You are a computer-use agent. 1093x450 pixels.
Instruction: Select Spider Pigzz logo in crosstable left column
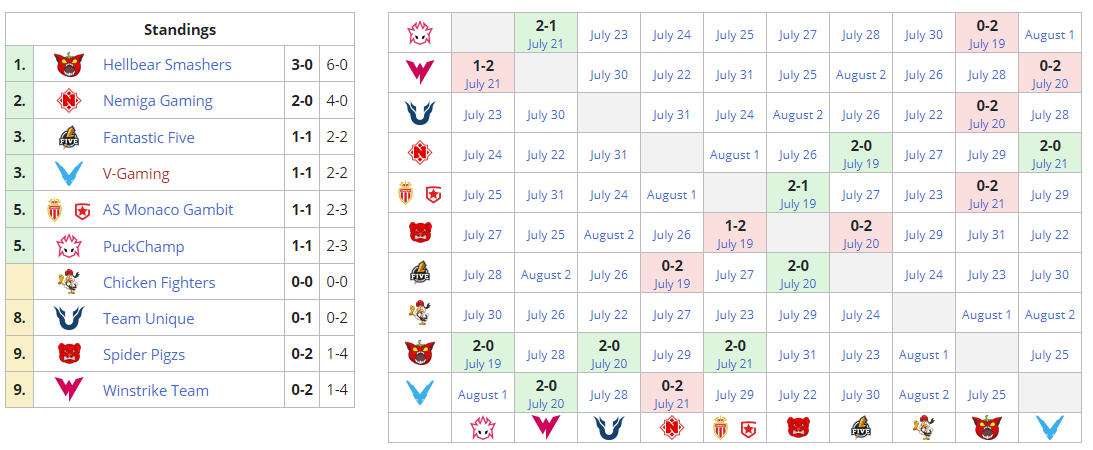419,233
